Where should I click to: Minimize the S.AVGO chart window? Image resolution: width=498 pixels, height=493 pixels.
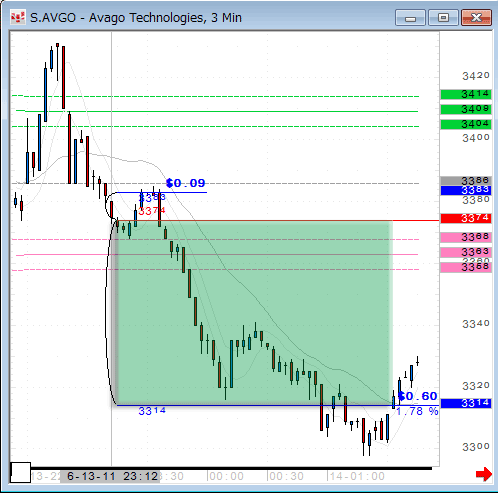click(410, 18)
